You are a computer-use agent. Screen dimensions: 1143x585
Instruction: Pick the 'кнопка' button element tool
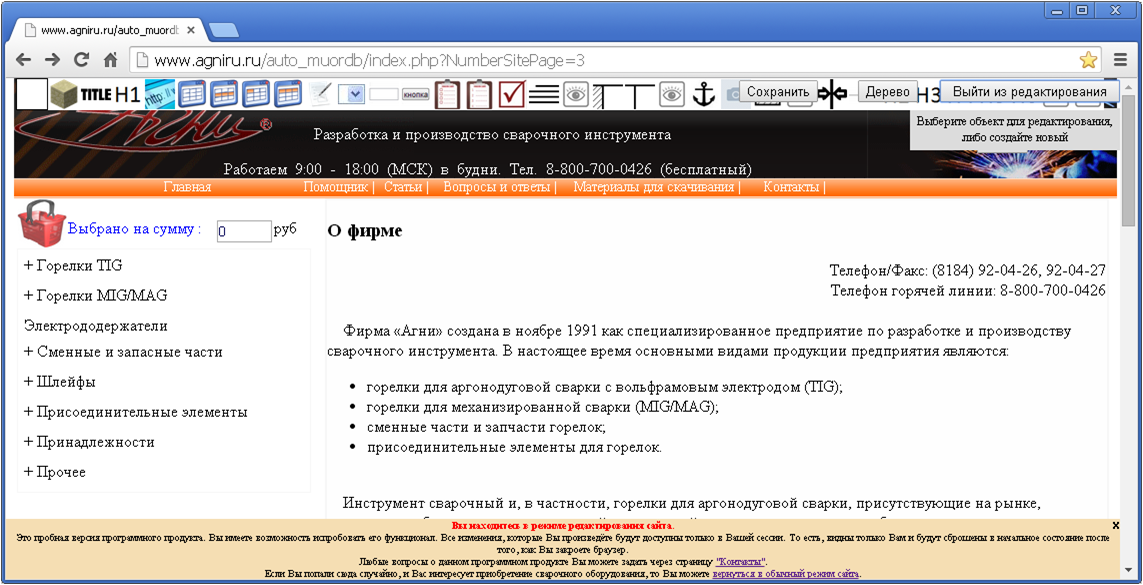coord(416,94)
